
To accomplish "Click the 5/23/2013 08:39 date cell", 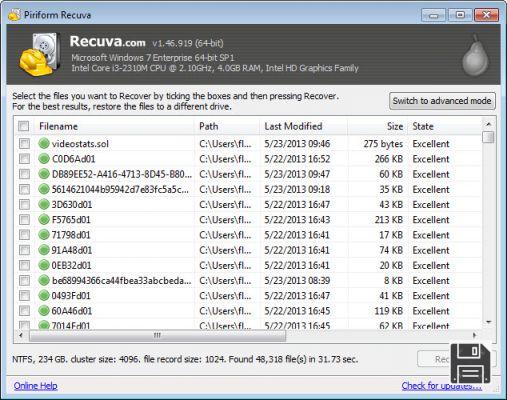I will pos(297,280).
